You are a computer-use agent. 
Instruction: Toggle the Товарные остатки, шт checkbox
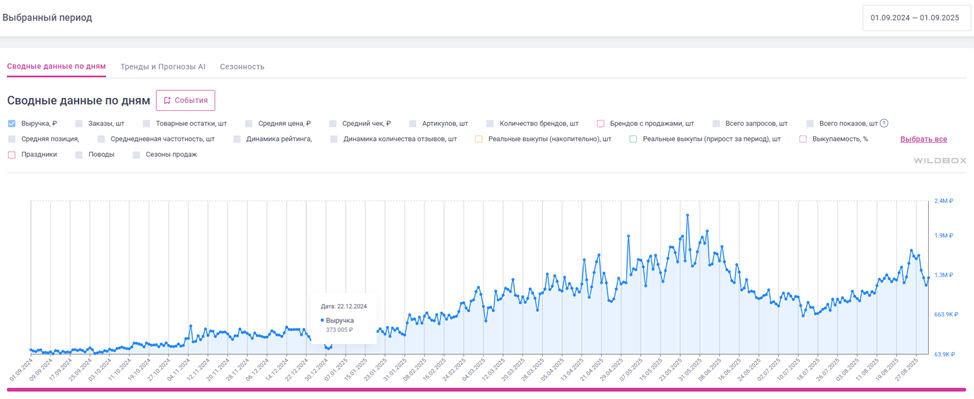point(146,123)
